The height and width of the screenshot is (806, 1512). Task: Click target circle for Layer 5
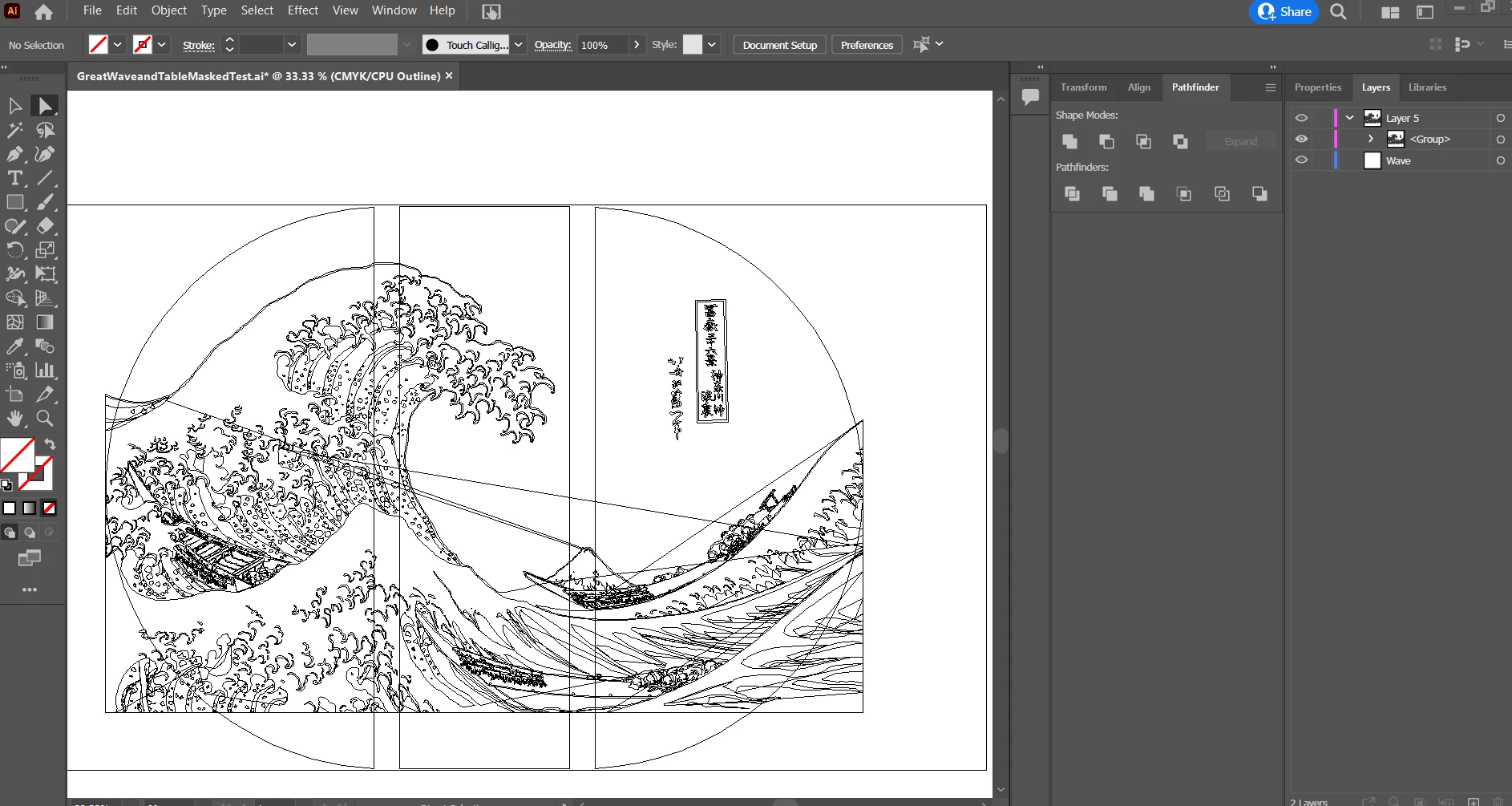(x=1500, y=118)
